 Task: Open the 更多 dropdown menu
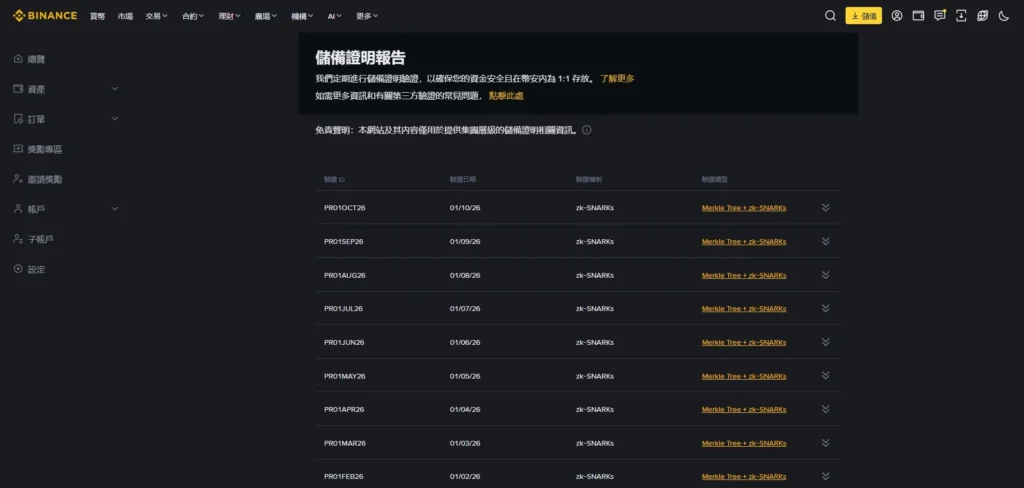pos(367,16)
